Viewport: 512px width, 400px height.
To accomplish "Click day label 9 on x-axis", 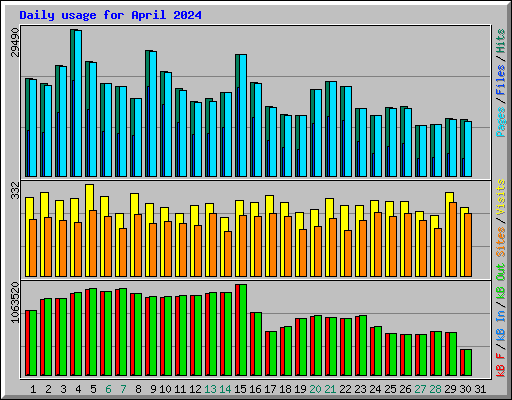I will (x=153, y=389).
